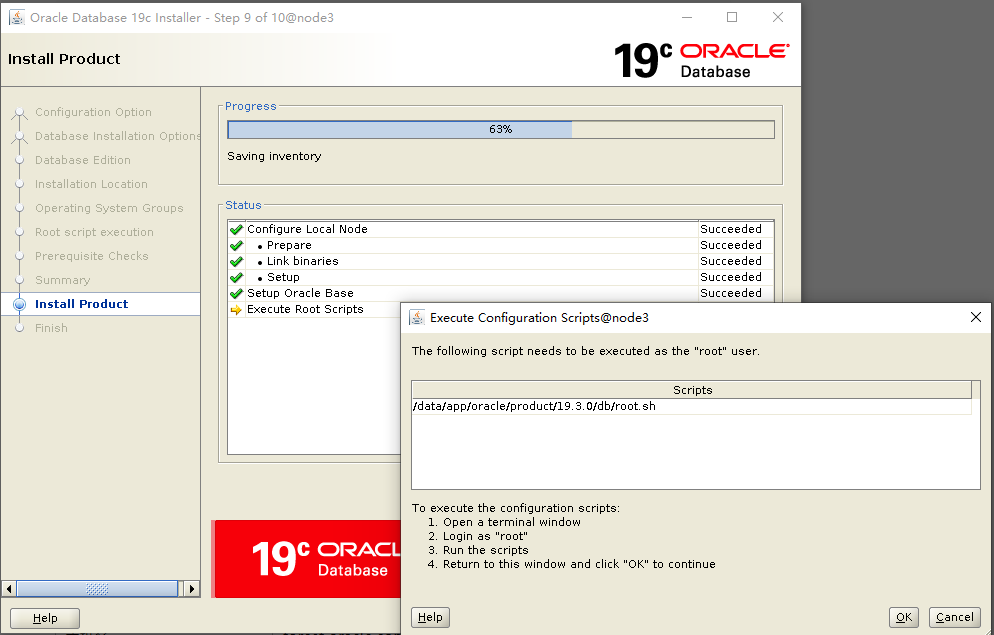Screen dimensions: 994x635
Task: Click green checkmark beside Prepare
Action: pos(236,245)
